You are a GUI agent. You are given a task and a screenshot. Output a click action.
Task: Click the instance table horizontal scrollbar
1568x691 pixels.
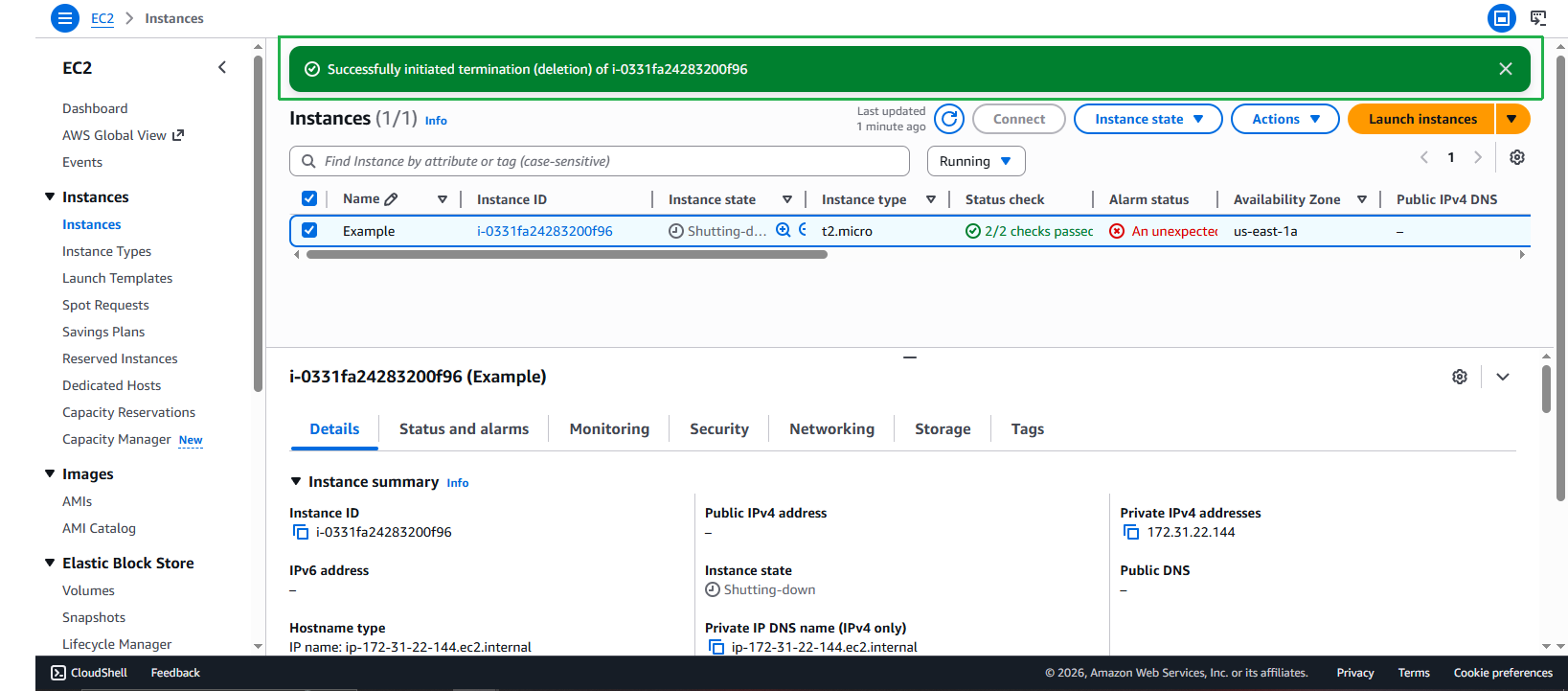click(567, 255)
